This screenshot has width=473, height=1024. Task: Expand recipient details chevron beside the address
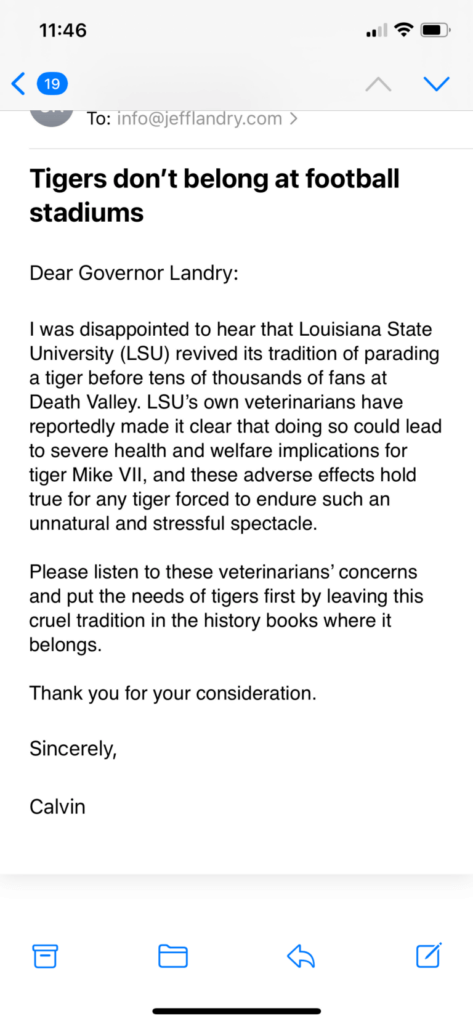[x=294, y=119]
